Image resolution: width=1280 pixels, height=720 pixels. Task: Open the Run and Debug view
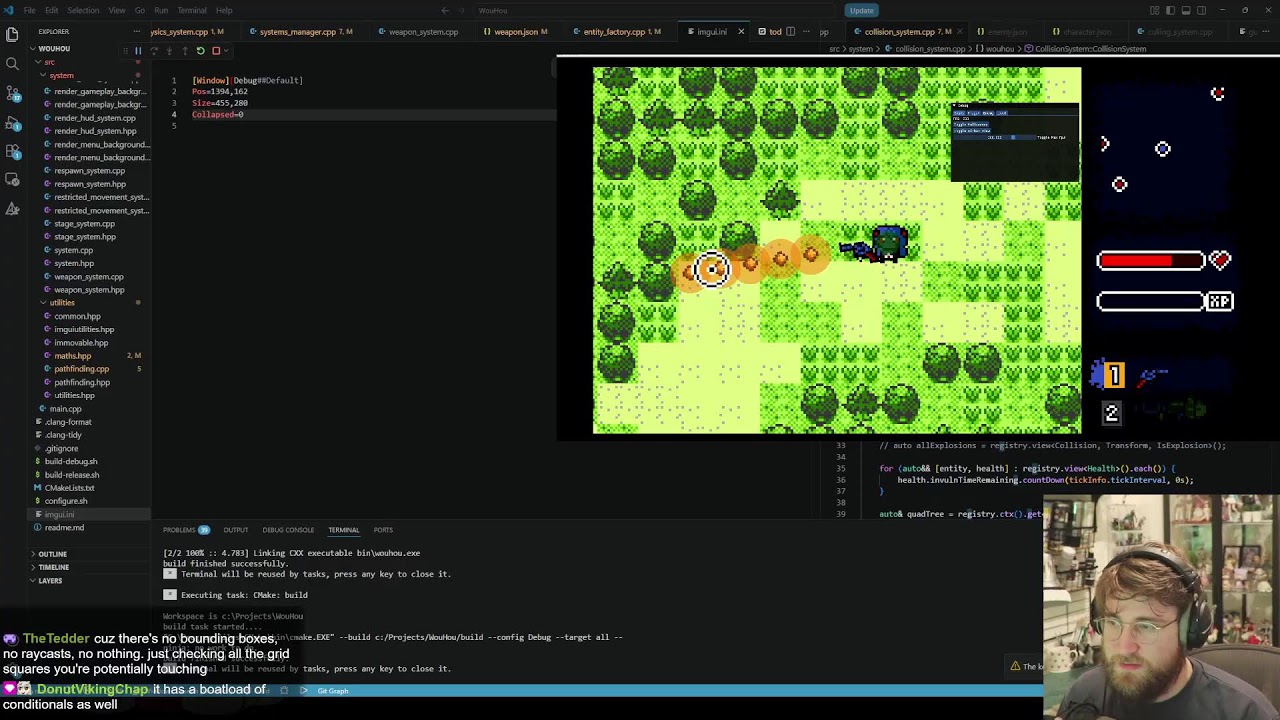[x=12, y=122]
